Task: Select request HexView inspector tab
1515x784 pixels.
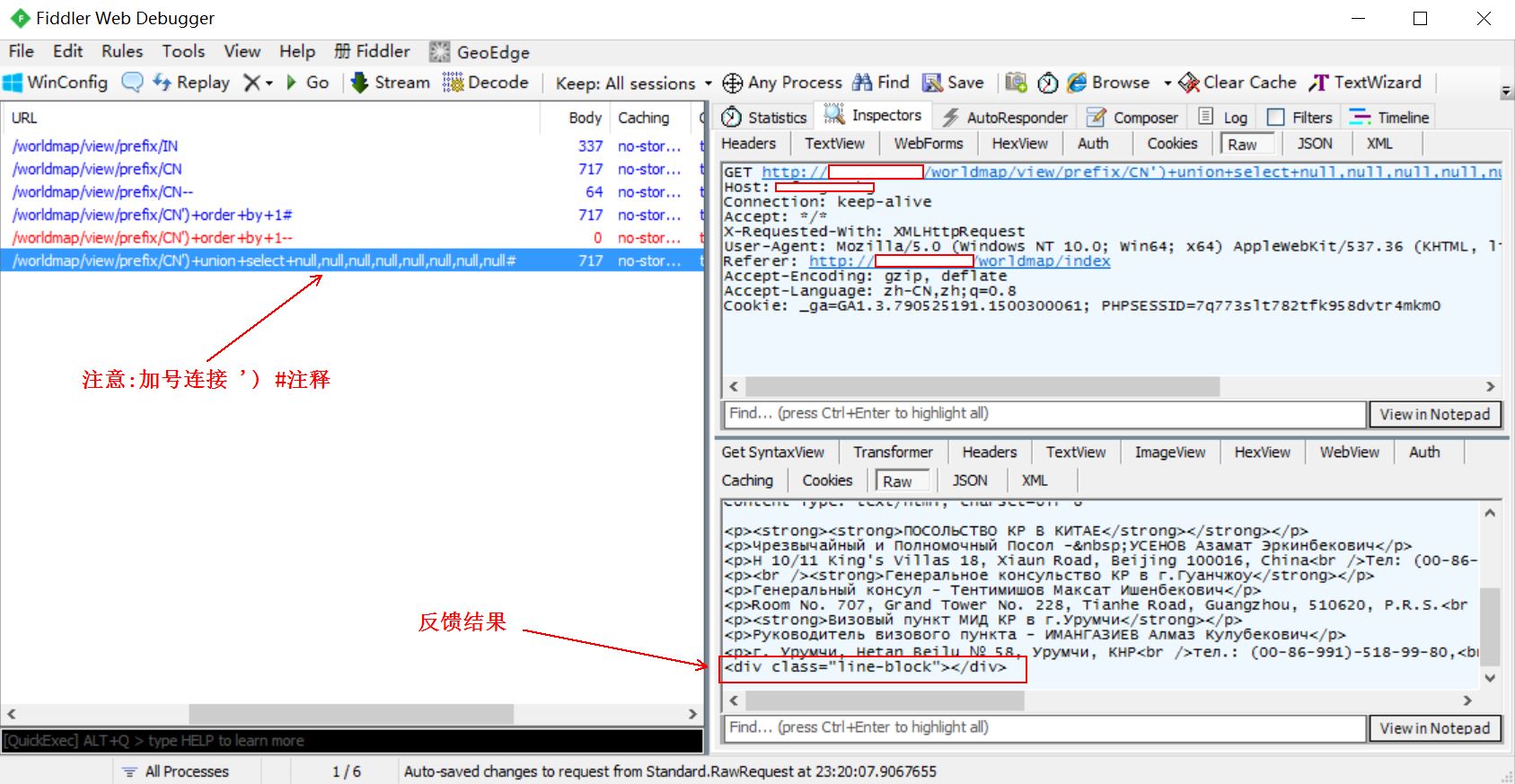Action: coord(1019,144)
